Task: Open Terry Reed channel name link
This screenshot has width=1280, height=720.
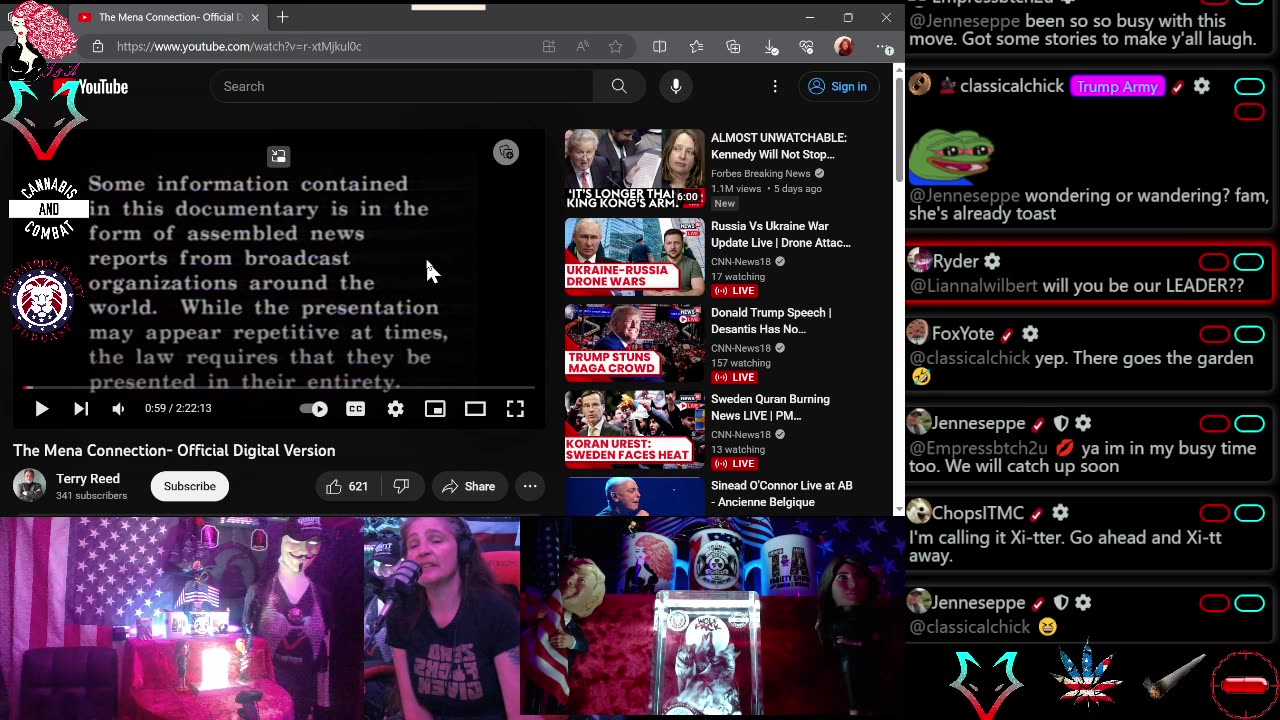Action: (x=88, y=479)
